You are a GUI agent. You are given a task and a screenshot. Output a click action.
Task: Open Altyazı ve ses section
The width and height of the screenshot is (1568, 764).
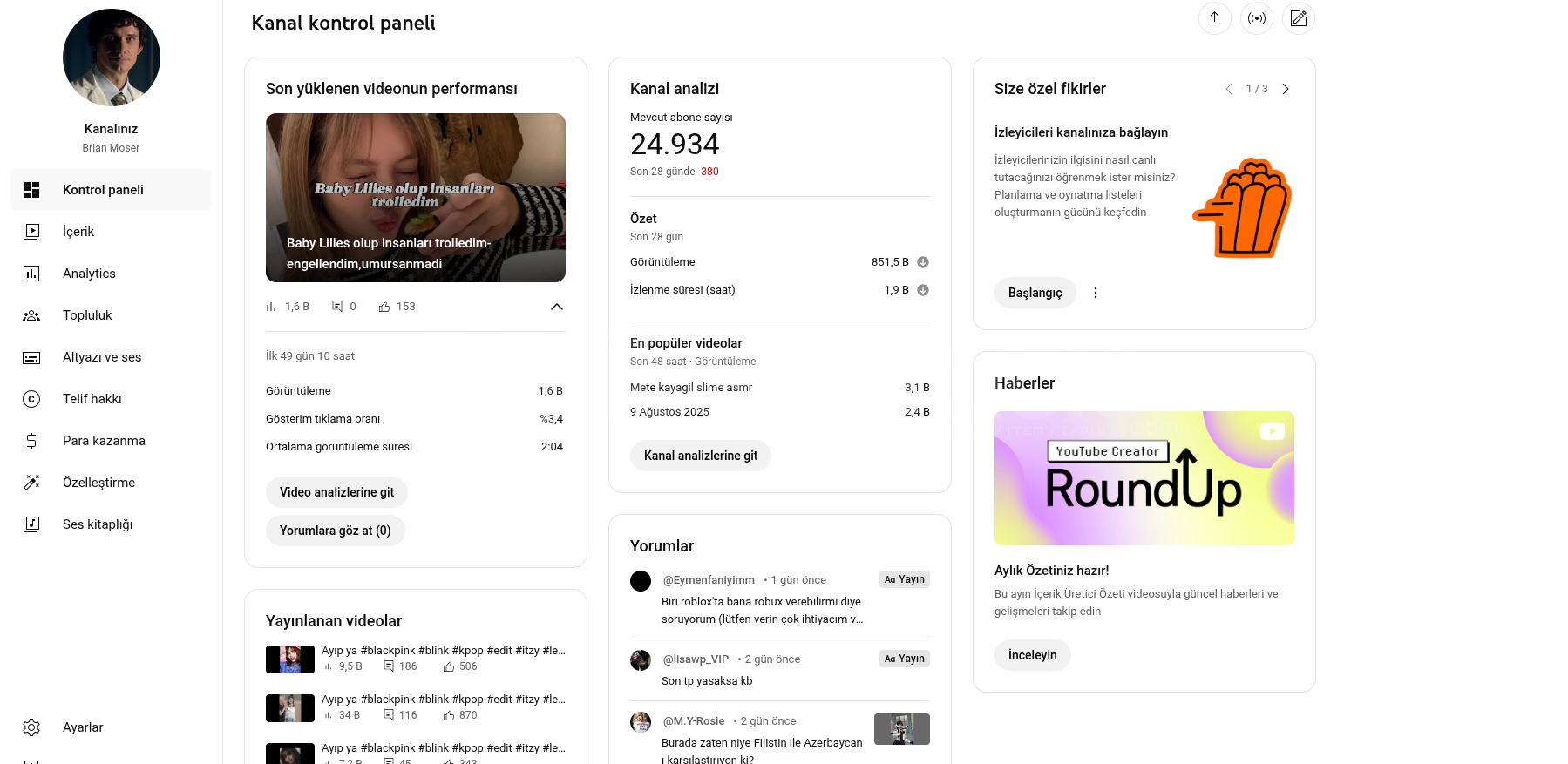tap(111, 357)
